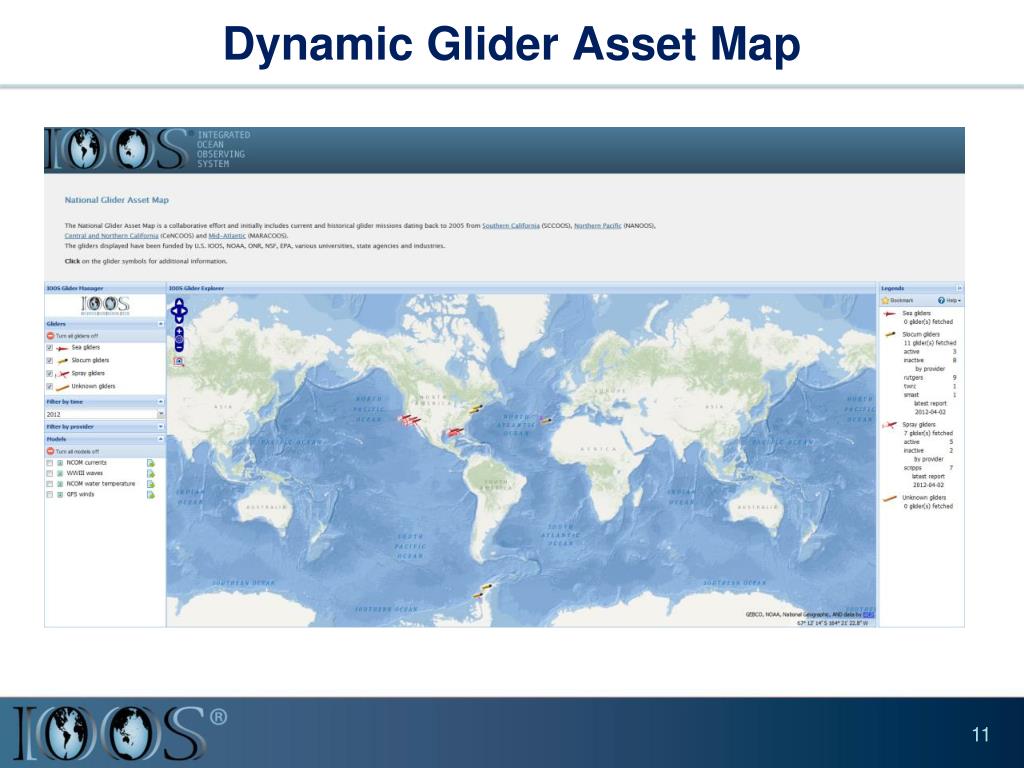Open the Northern Pacific link
Image resolution: width=1024 pixels, height=768 pixels.
(x=598, y=225)
